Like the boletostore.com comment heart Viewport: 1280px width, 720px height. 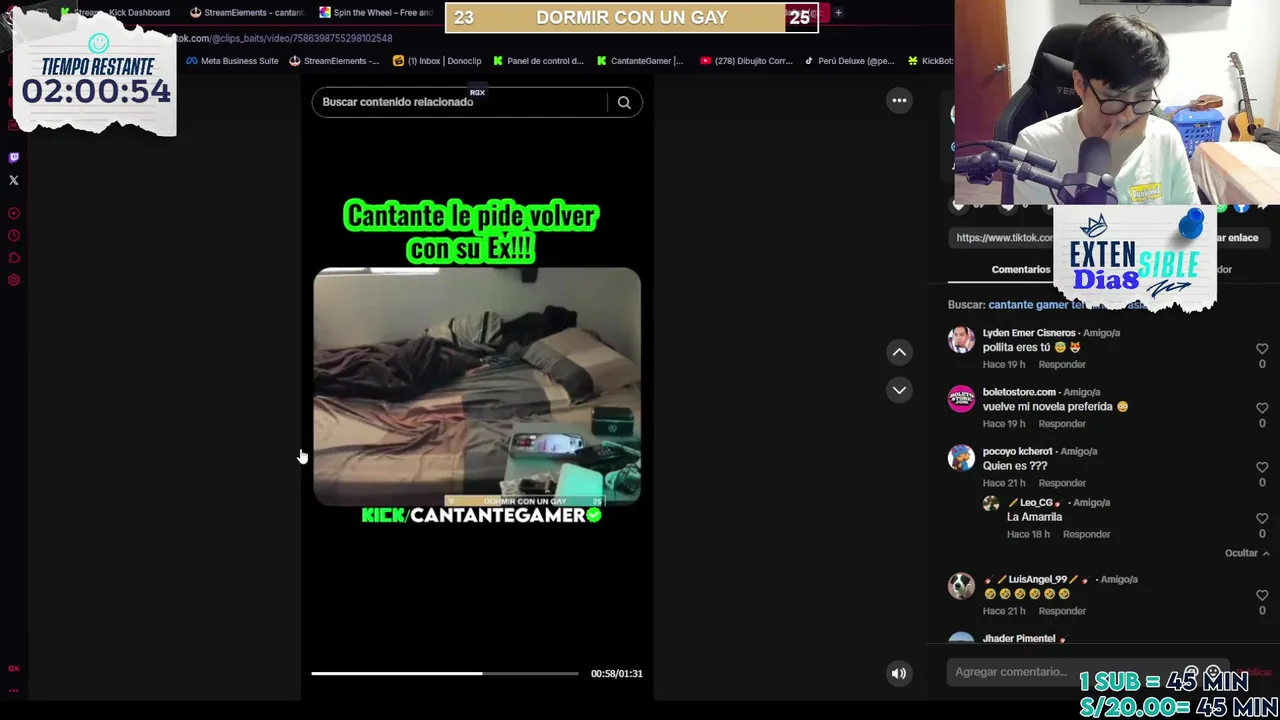point(1262,408)
